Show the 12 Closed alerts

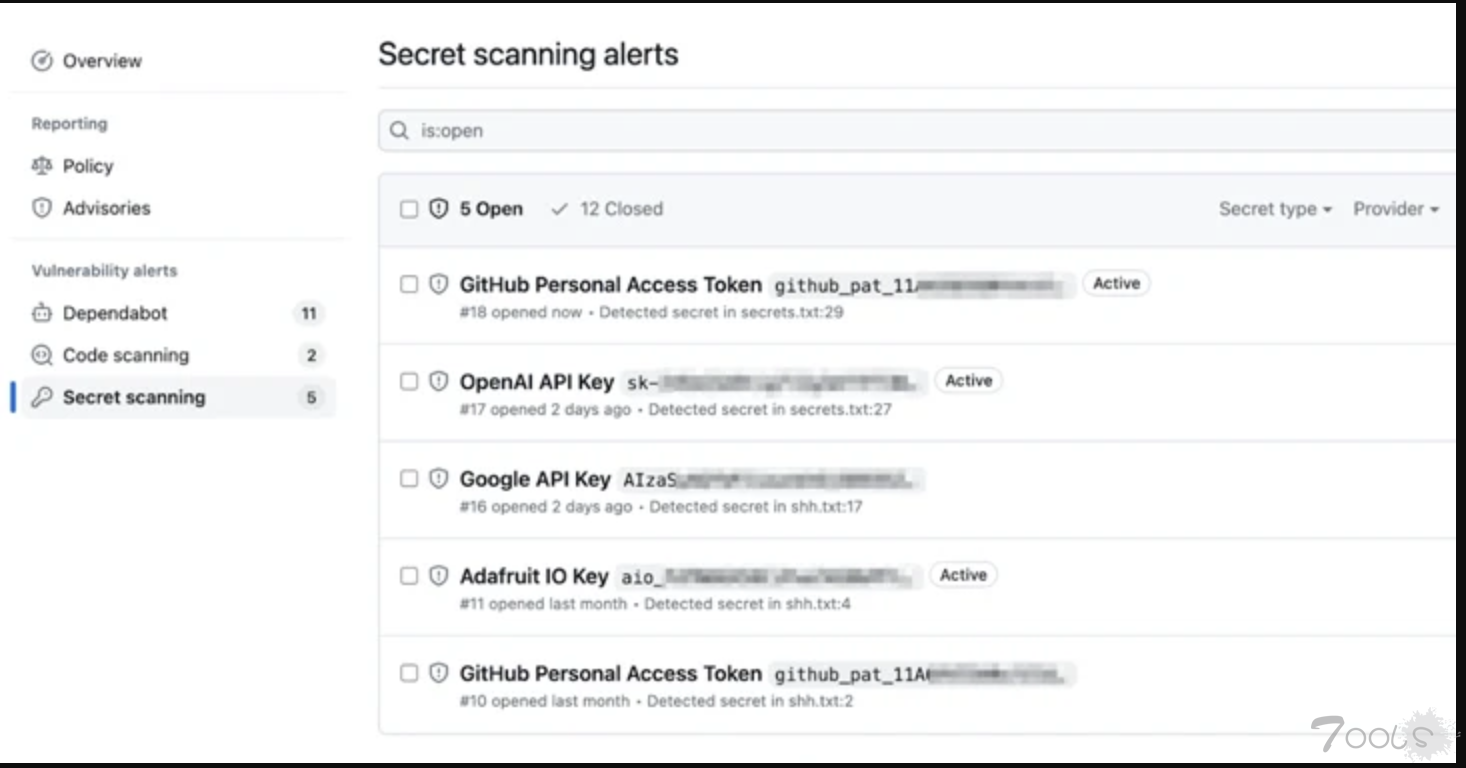coord(607,209)
